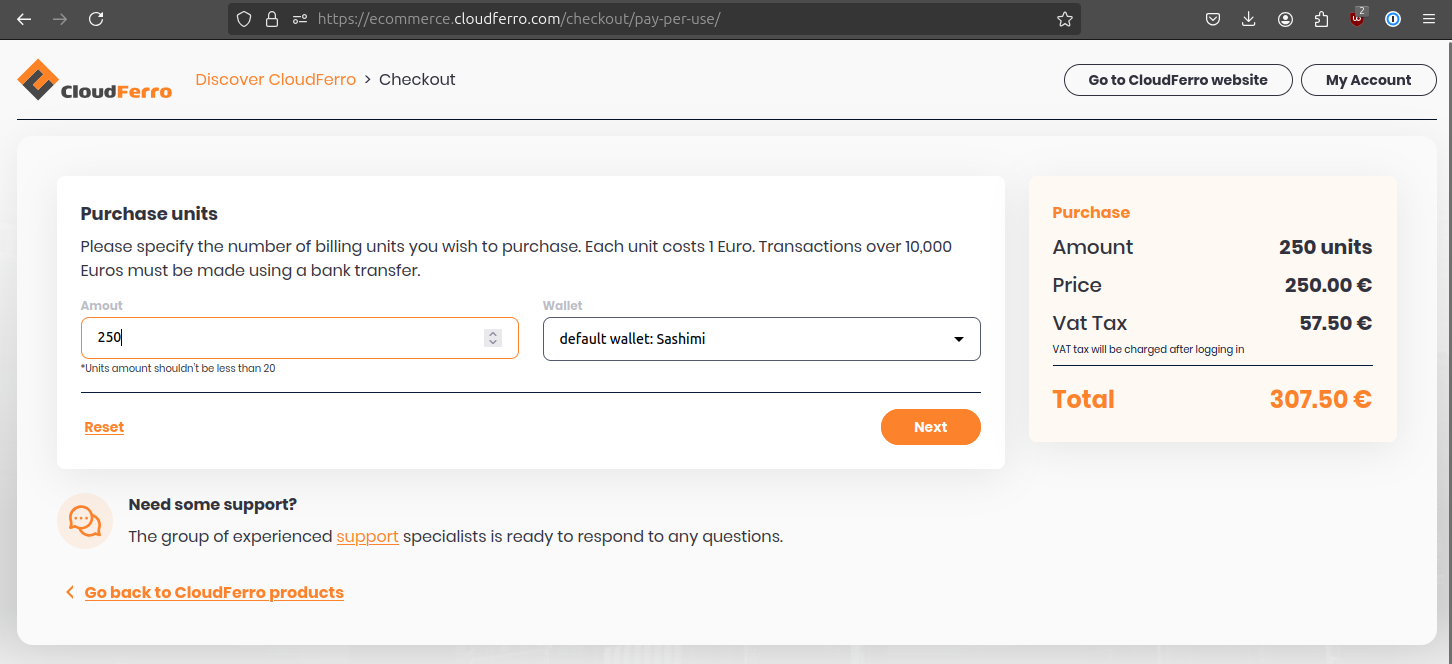Click the CloudFerro logo
Screen dimensions: 1452x664
click(94, 80)
